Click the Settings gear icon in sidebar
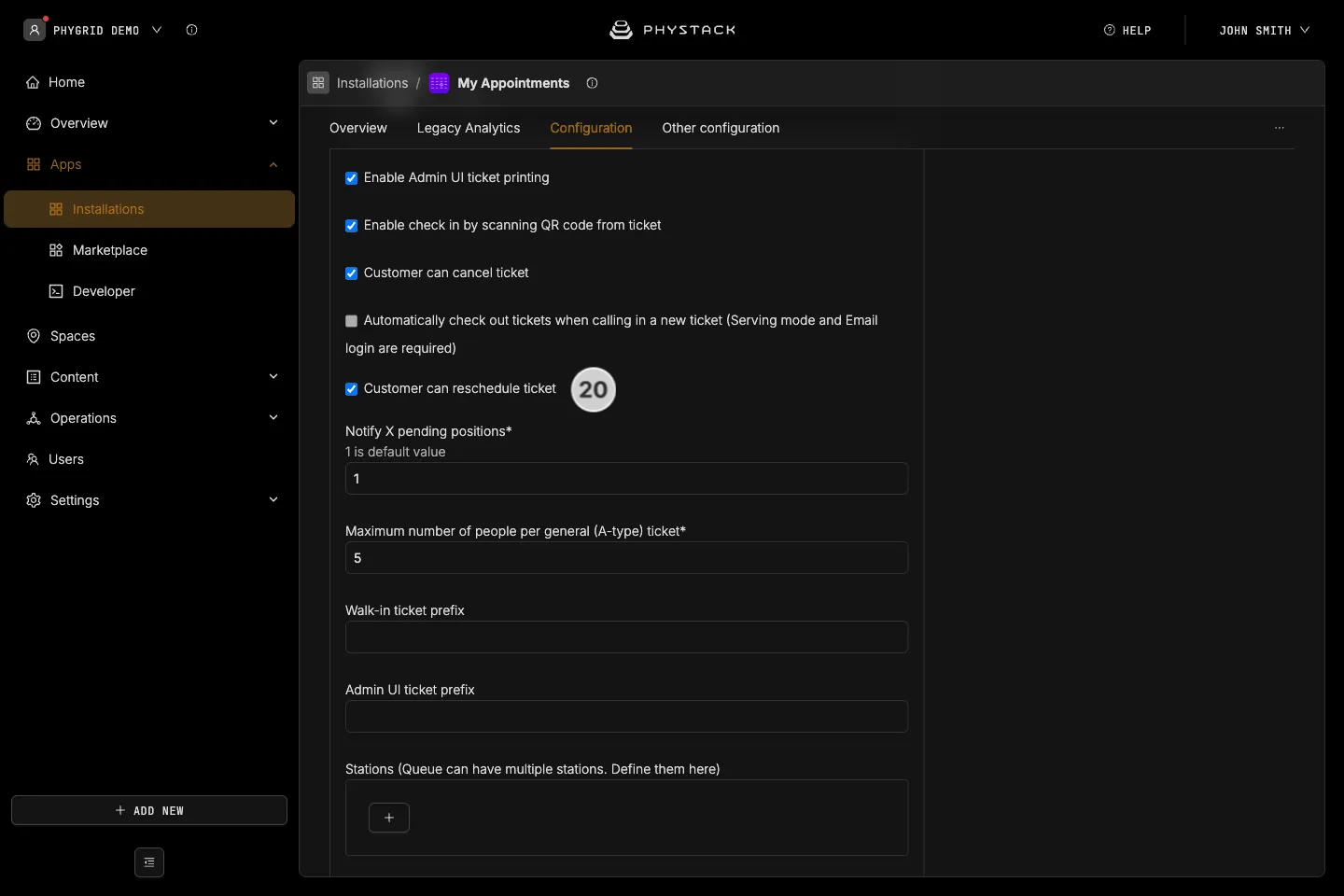The height and width of the screenshot is (896, 1344). (x=34, y=500)
